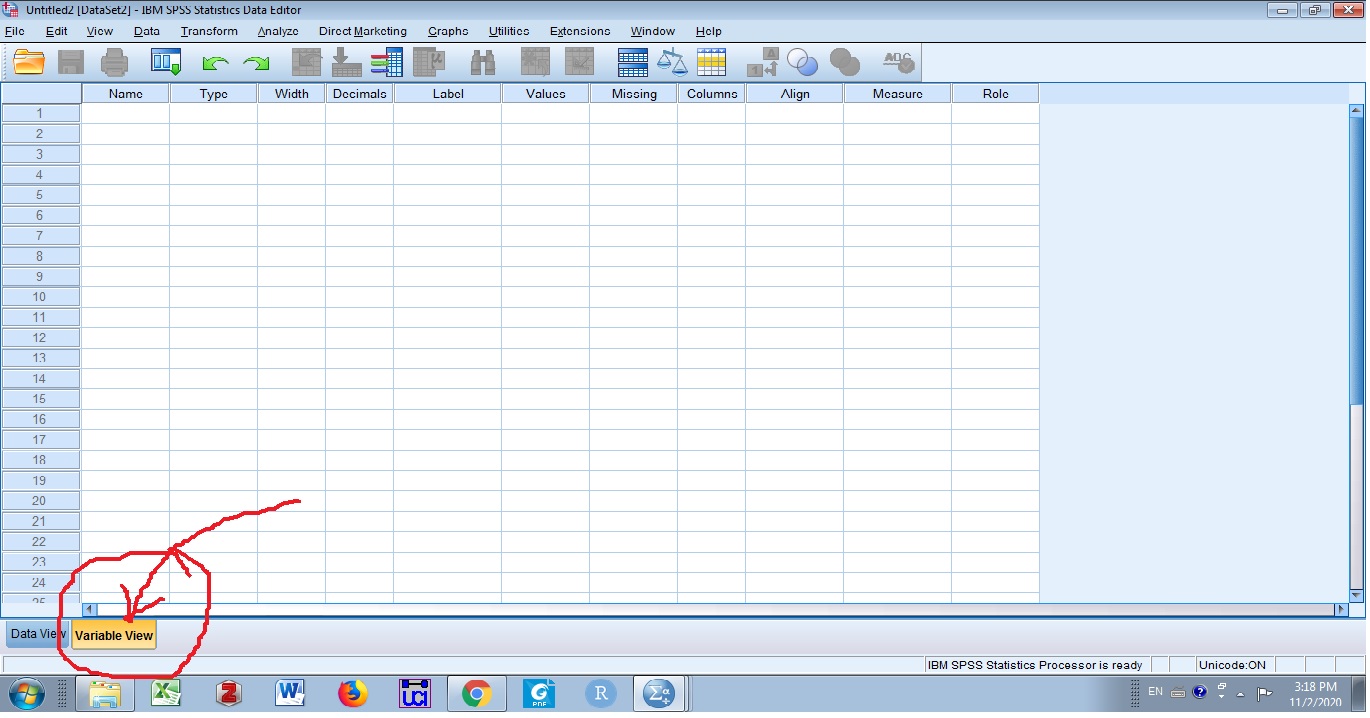1370x718 pixels.
Task: Open the Transform menu
Action: click(209, 31)
